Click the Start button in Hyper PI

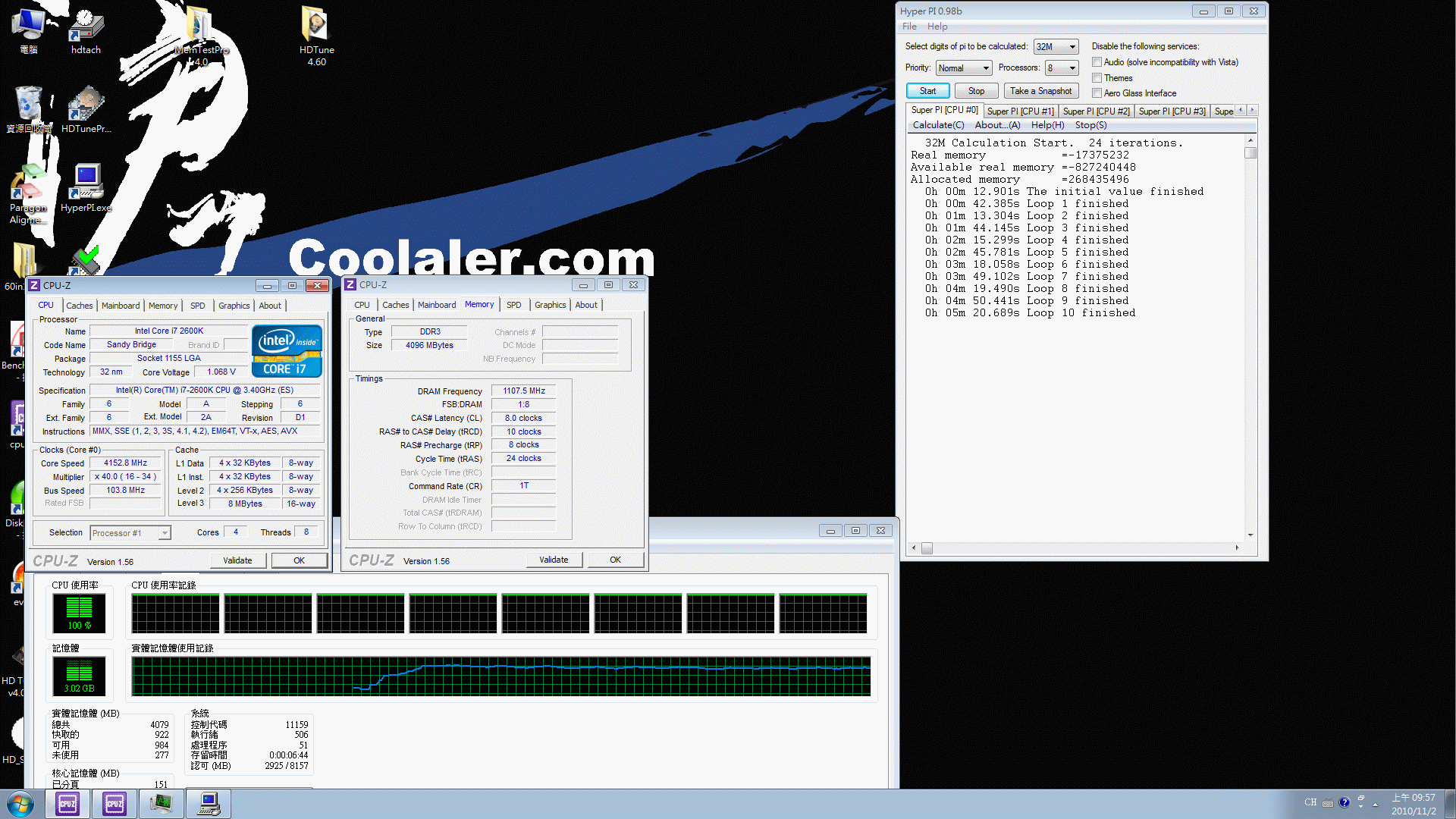coord(927,91)
